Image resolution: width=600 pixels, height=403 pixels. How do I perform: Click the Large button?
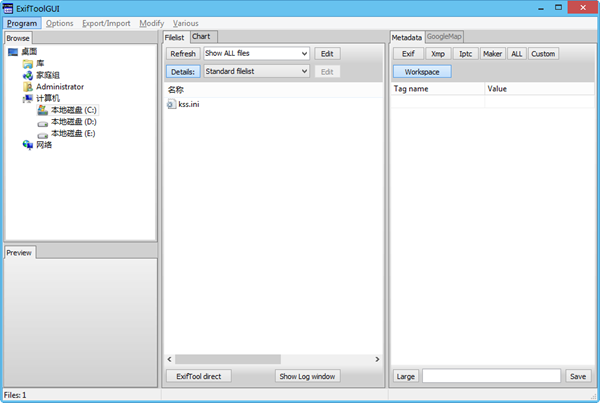point(406,376)
